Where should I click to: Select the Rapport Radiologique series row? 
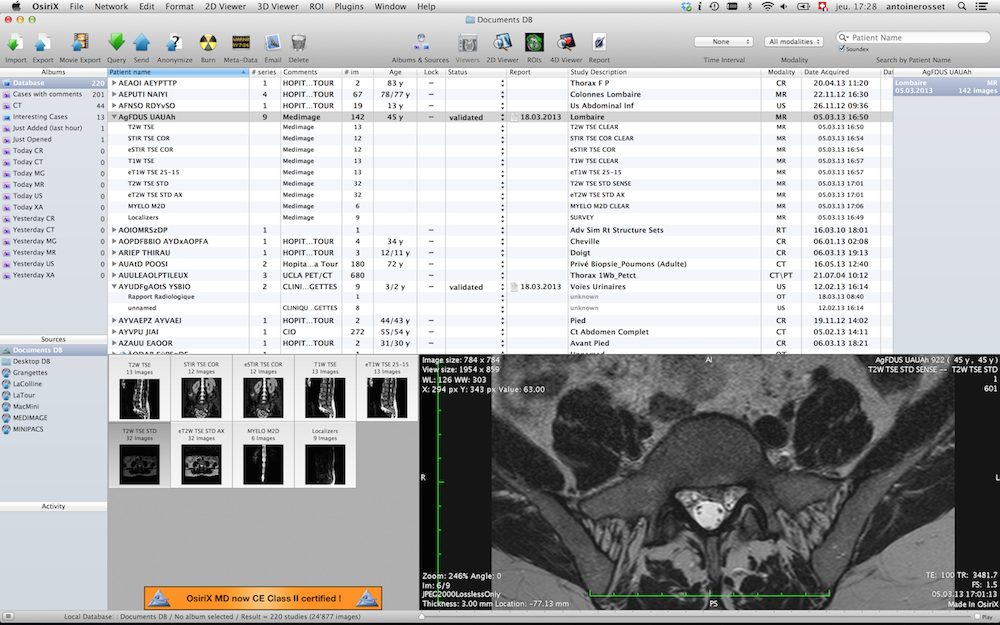tap(500, 297)
